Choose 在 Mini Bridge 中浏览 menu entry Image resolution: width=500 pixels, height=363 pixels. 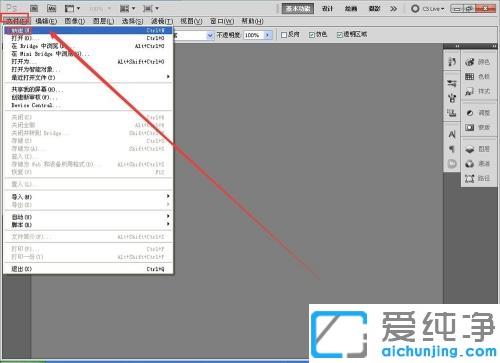pos(88,54)
